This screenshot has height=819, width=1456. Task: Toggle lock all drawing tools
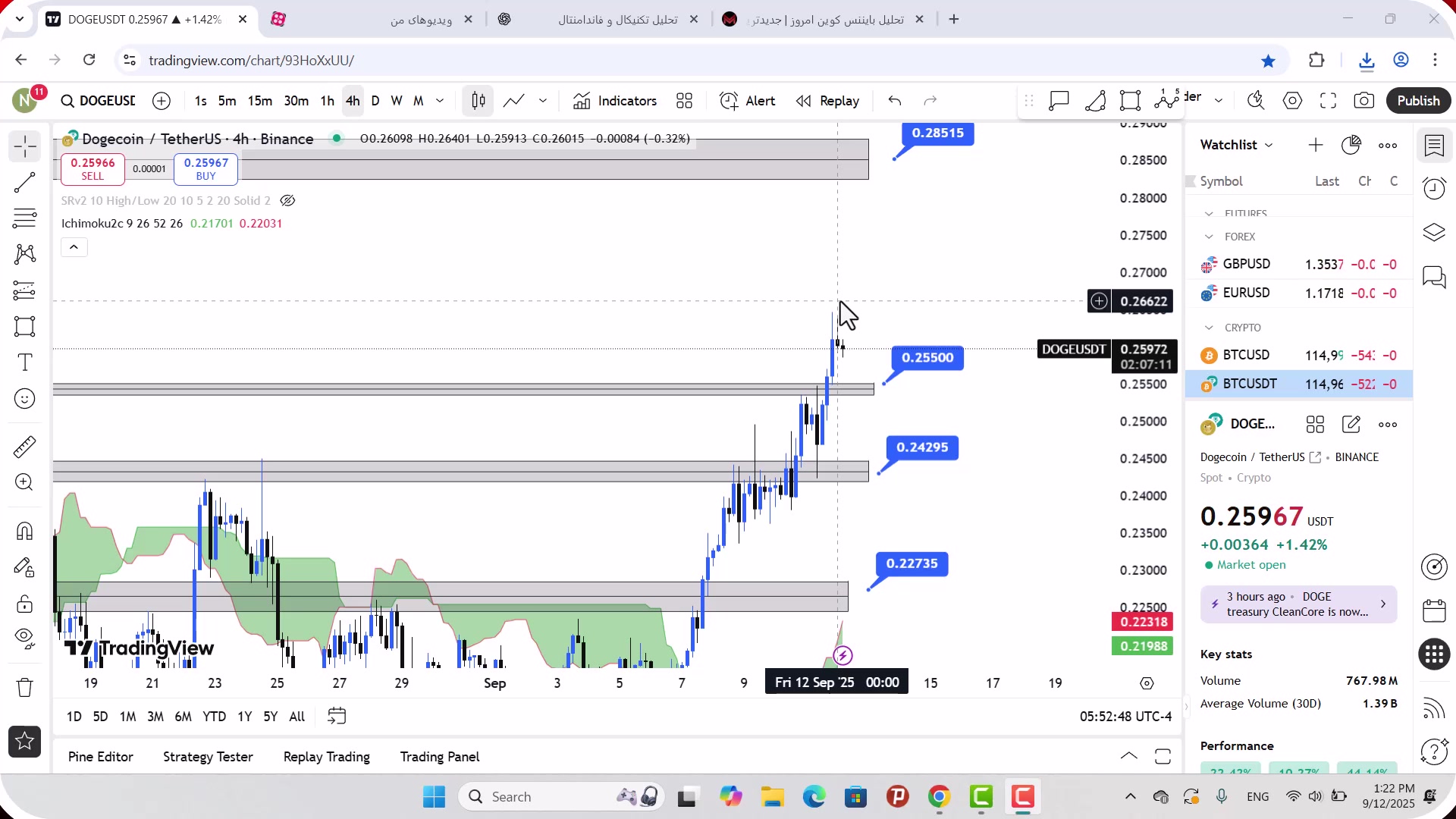[x=25, y=604]
